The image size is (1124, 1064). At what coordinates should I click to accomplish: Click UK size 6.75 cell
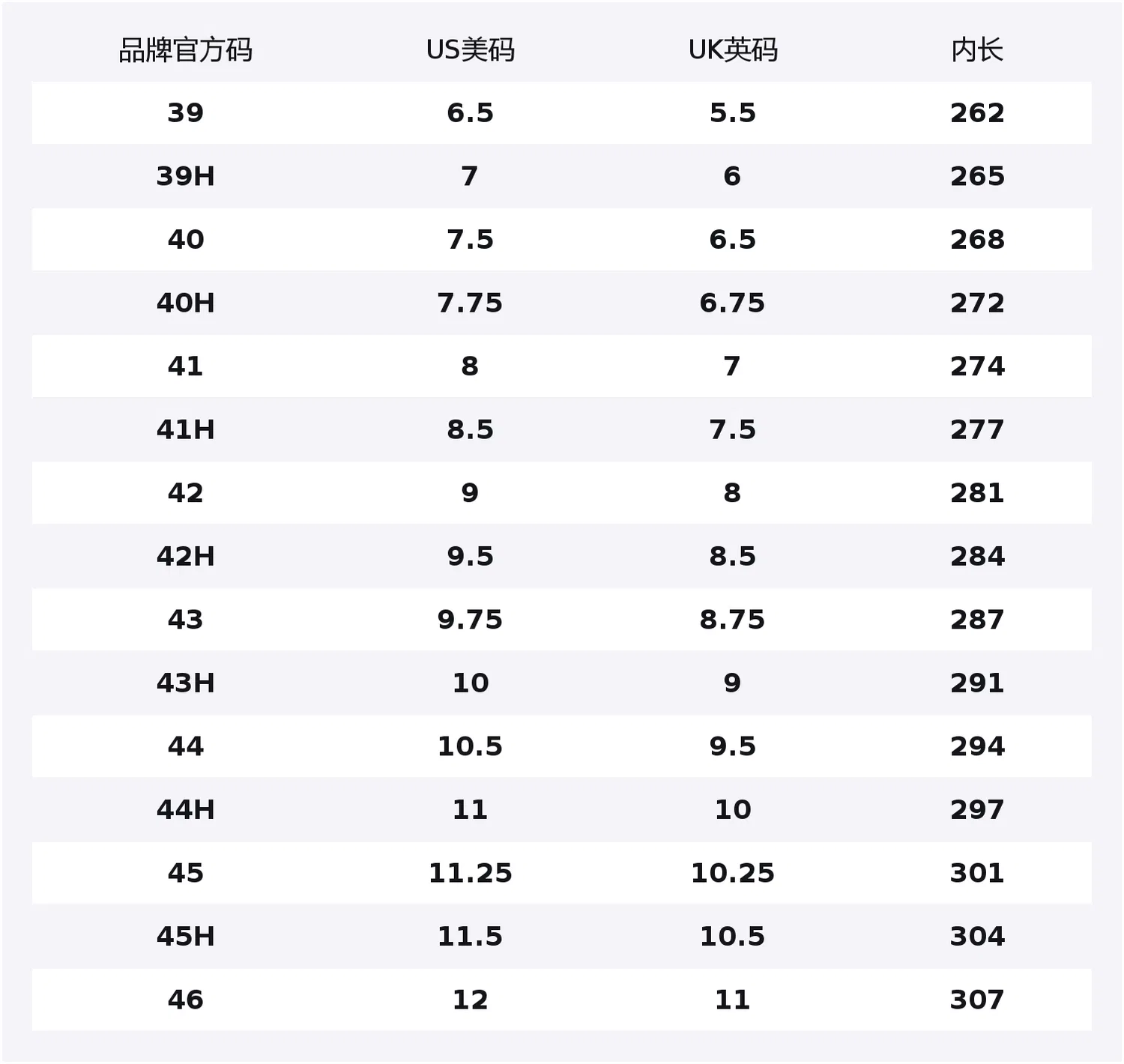point(733,303)
